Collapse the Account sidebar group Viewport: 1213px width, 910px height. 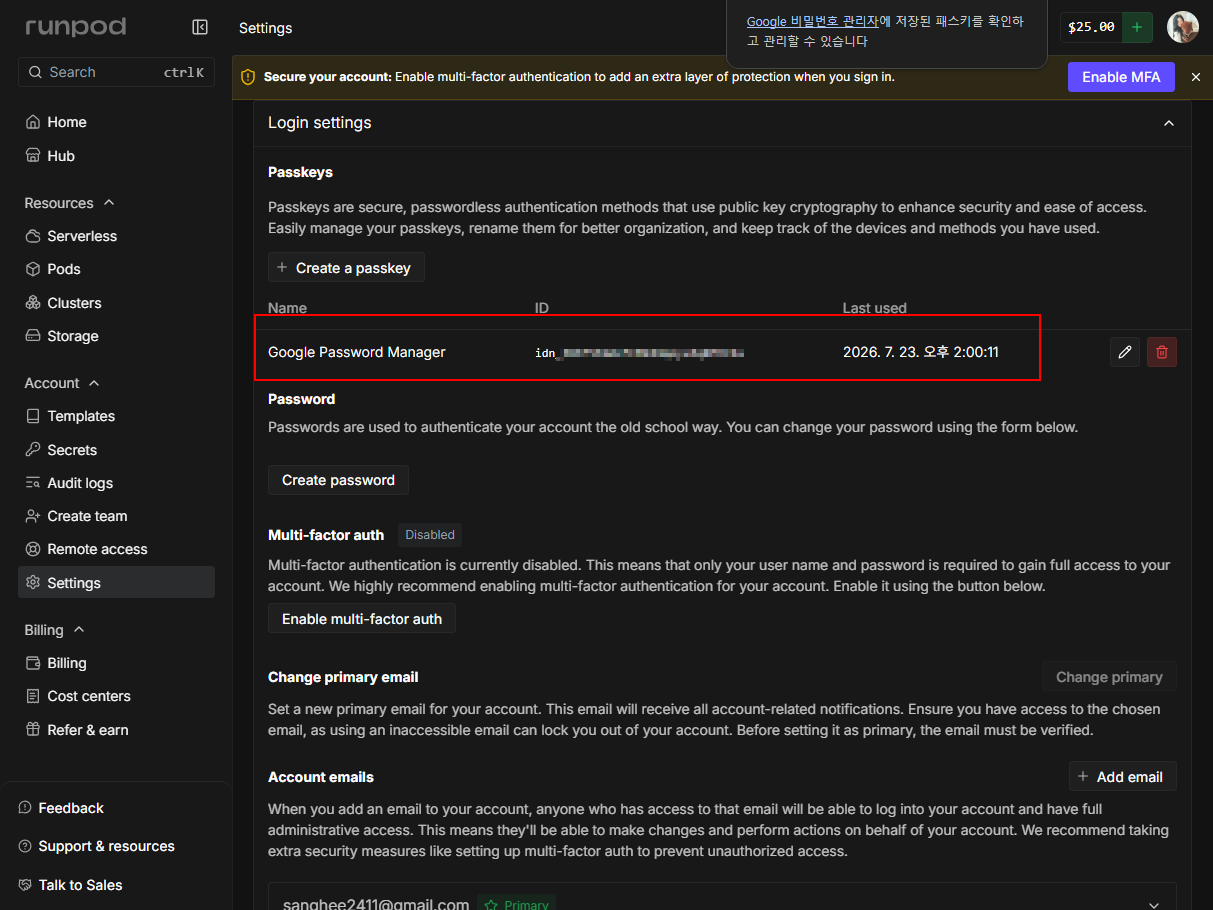(94, 383)
